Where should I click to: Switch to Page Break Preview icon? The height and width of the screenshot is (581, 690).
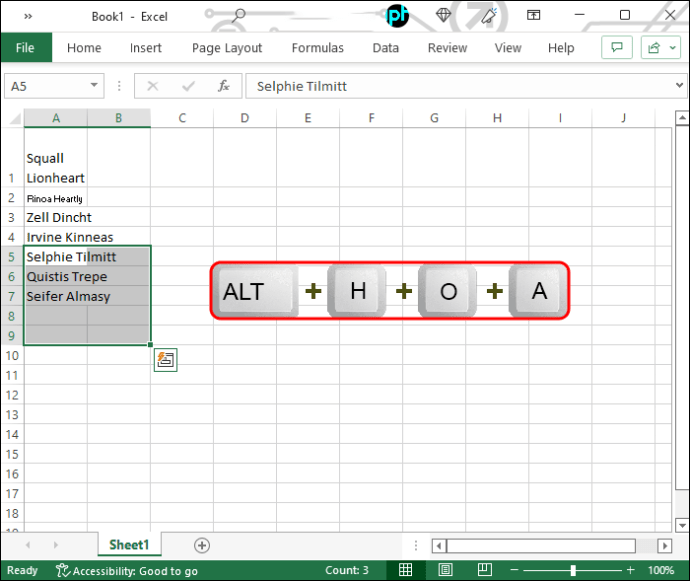point(484,570)
